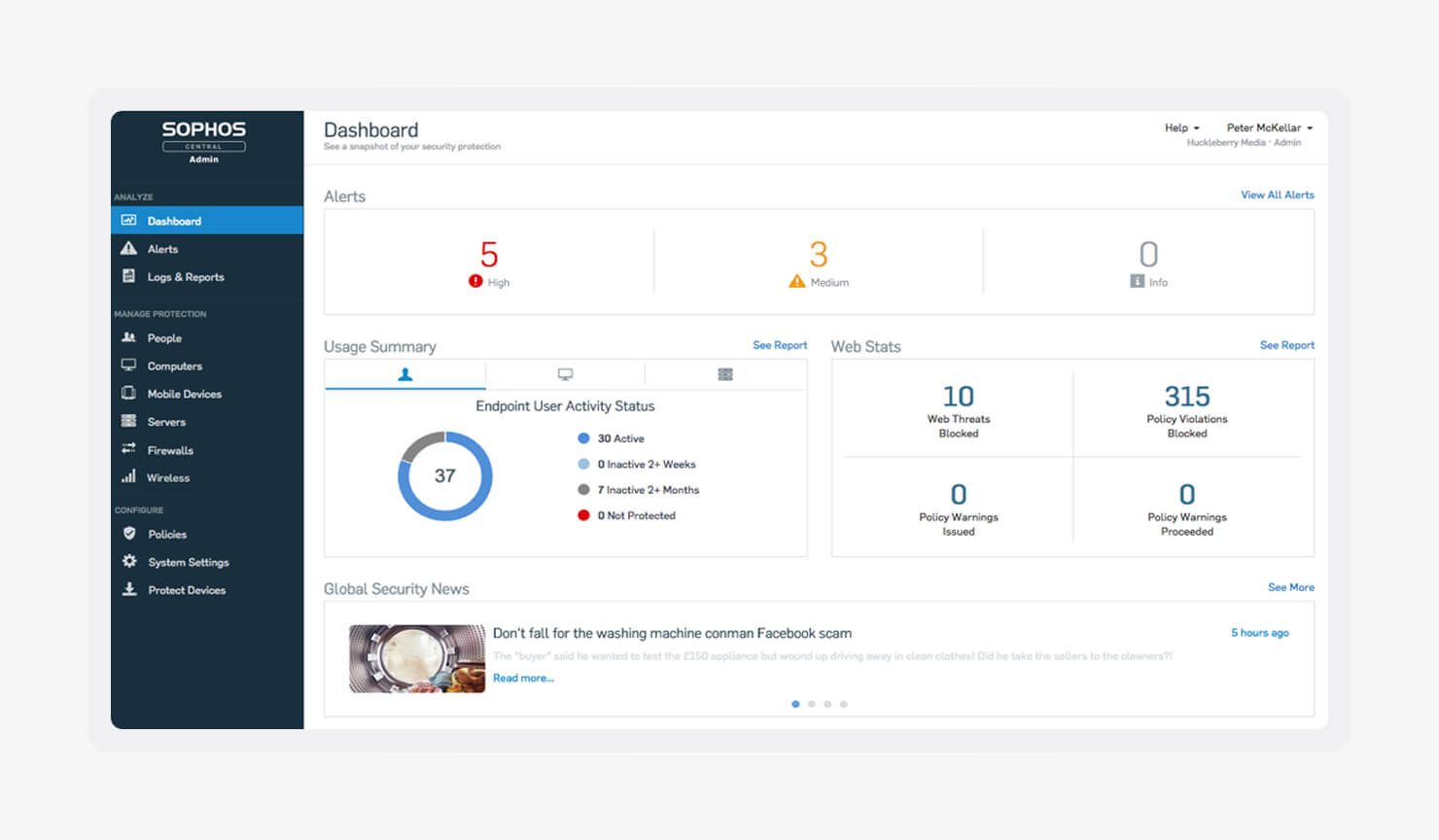Select the second news carousel dot

(x=811, y=704)
